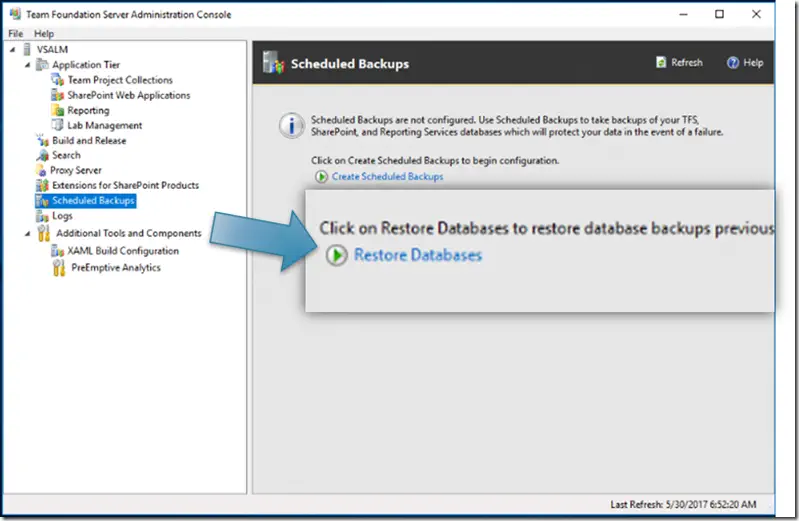Collapse the VSALM server node
This screenshot has width=799, height=521.
(x=12, y=50)
